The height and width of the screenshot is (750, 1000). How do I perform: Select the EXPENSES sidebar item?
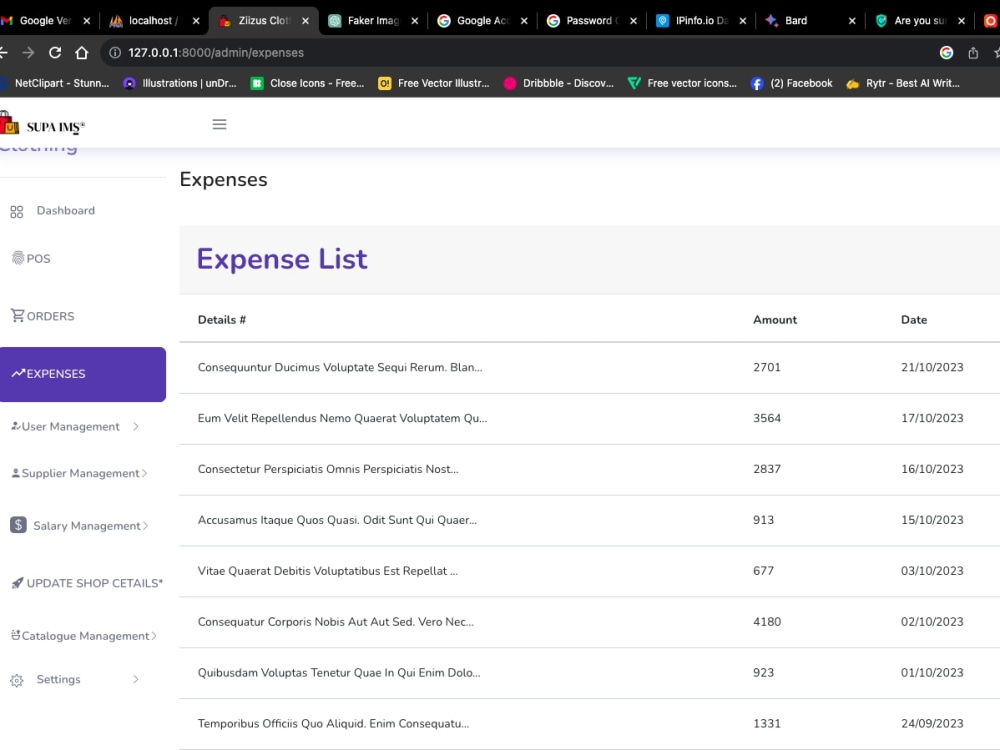(x=83, y=374)
